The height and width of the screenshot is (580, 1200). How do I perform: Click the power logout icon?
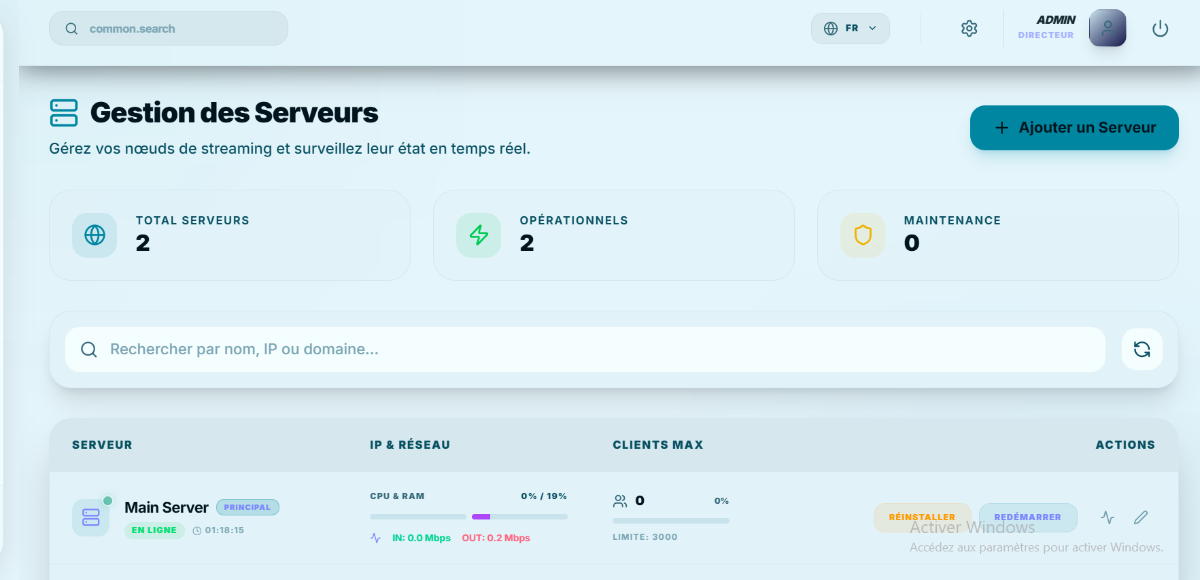(x=1160, y=29)
